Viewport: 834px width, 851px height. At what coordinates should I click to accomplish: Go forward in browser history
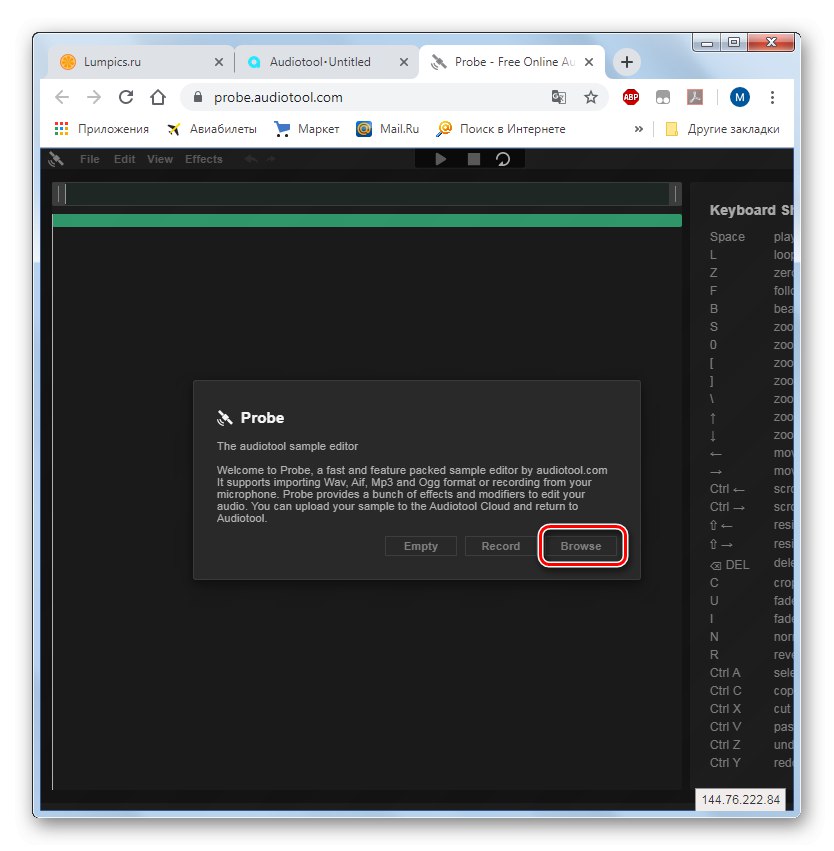coord(94,97)
